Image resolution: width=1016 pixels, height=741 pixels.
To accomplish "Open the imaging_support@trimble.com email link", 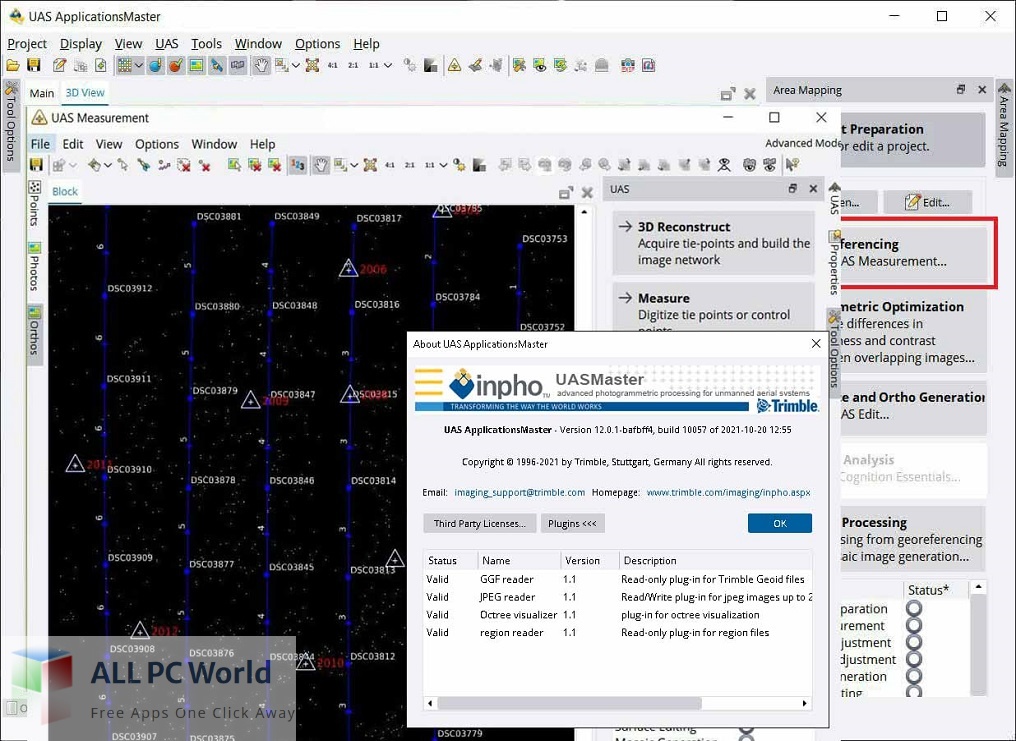I will tap(520, 492).
